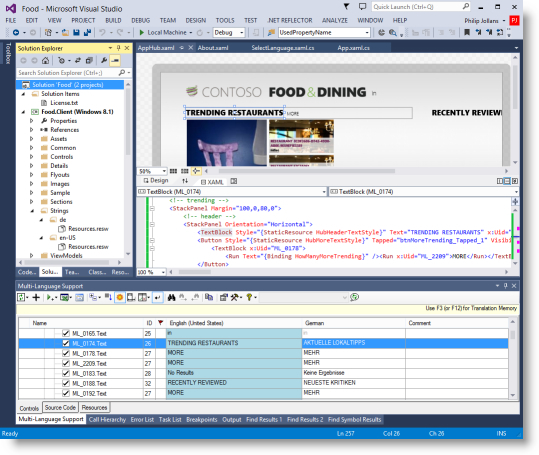The width and height of the screenshot is (539, 455).
Task: Open the BUILD menu
Action: pos(113,20)
